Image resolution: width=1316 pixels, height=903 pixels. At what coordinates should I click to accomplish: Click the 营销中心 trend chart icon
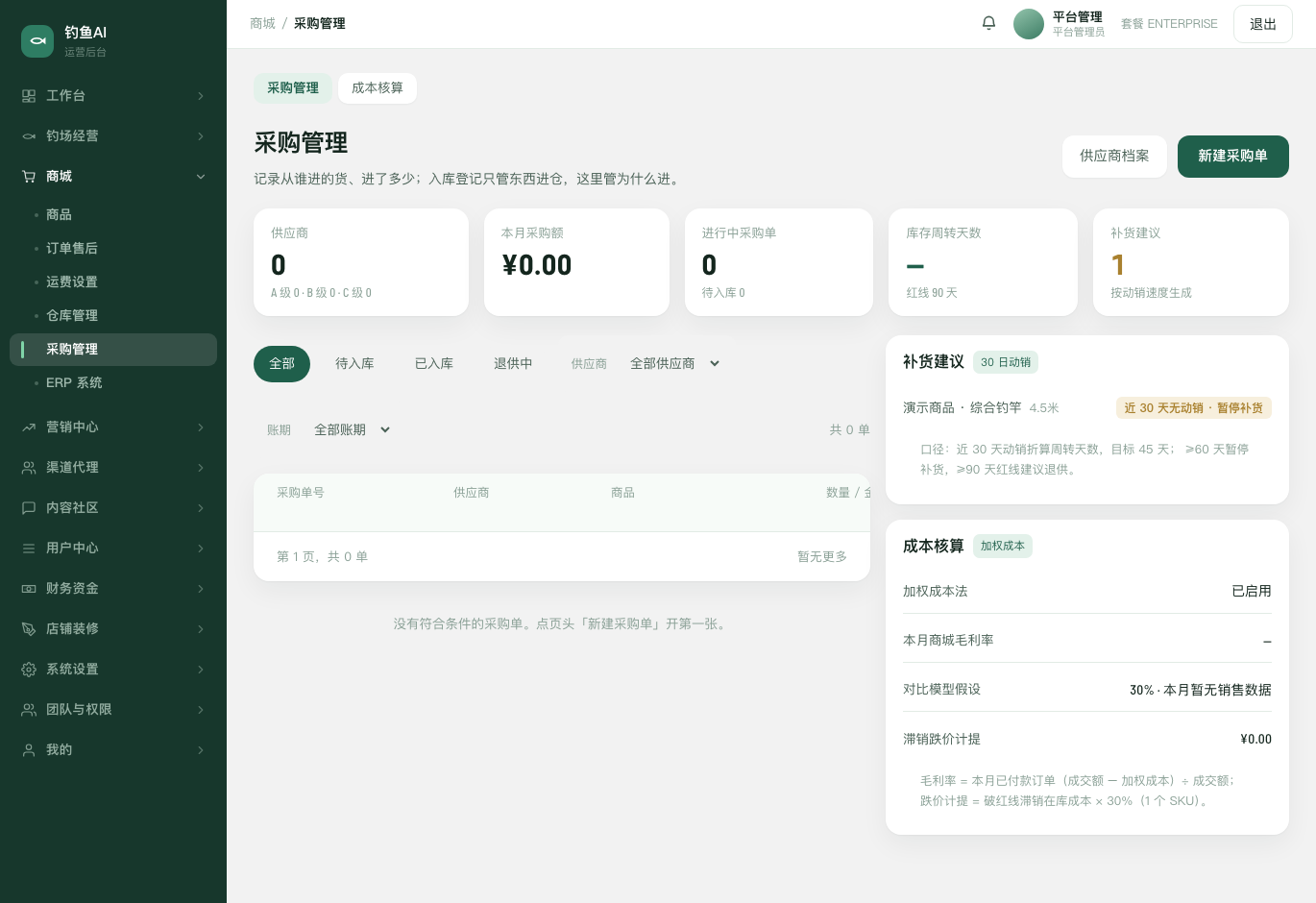click(29, 427)
